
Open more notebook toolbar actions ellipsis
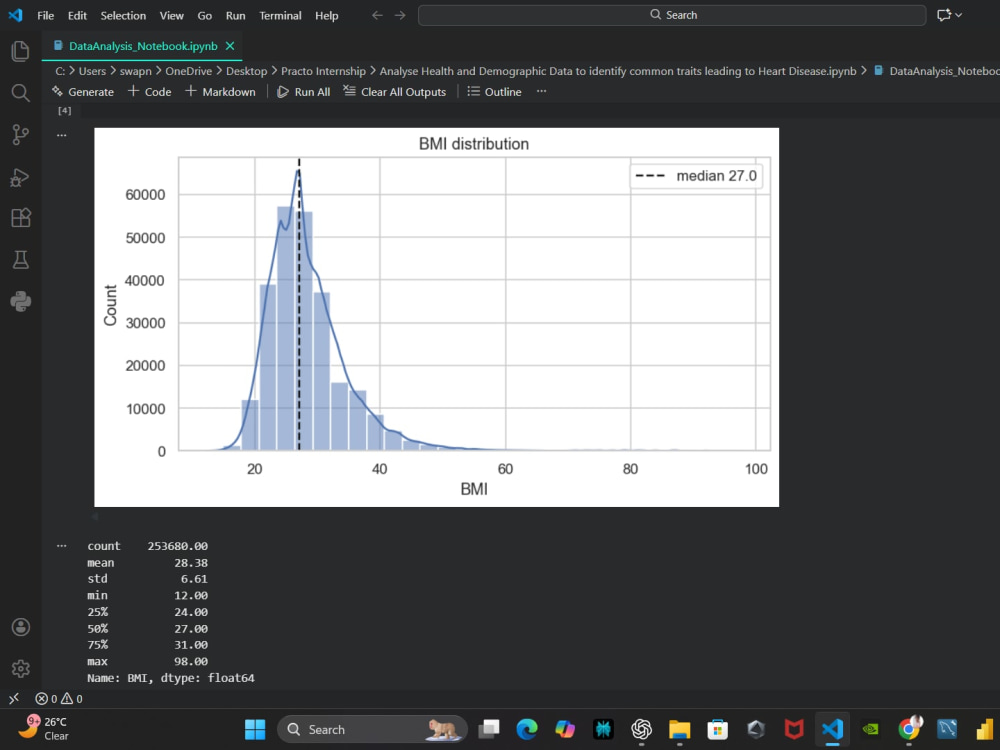(541, 91)
